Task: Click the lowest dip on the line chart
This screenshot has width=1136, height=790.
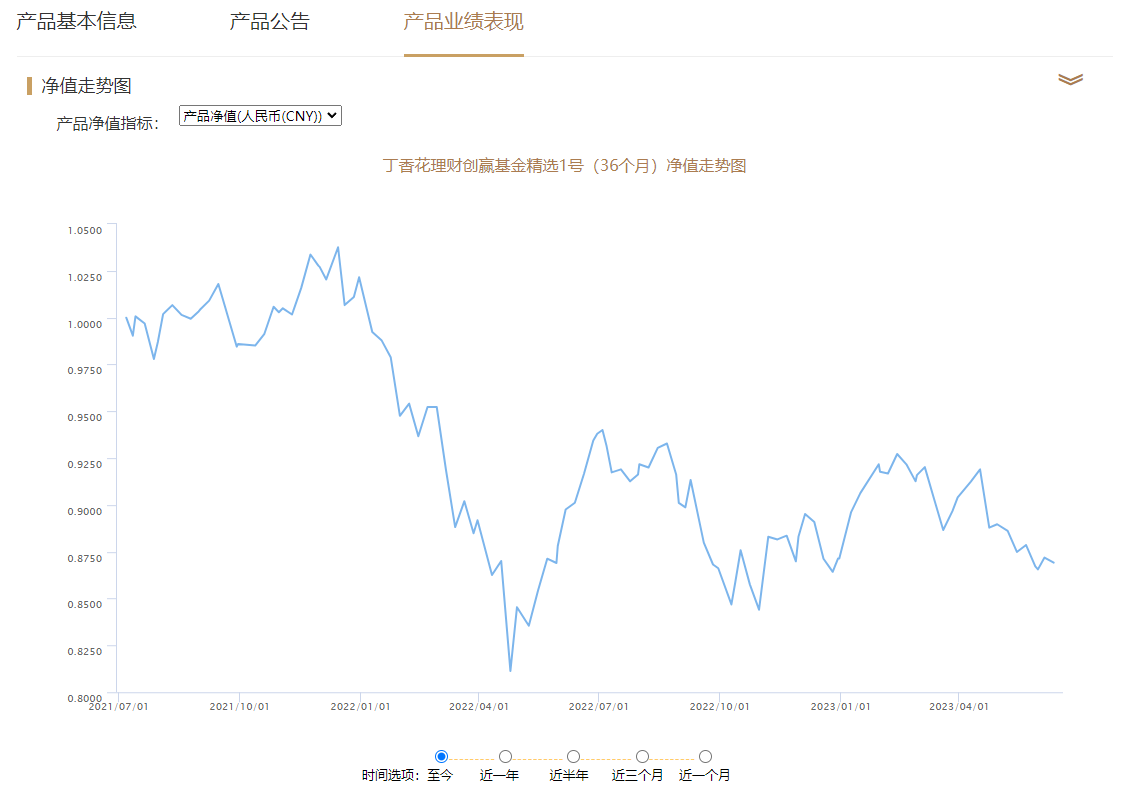Action: 510,670
